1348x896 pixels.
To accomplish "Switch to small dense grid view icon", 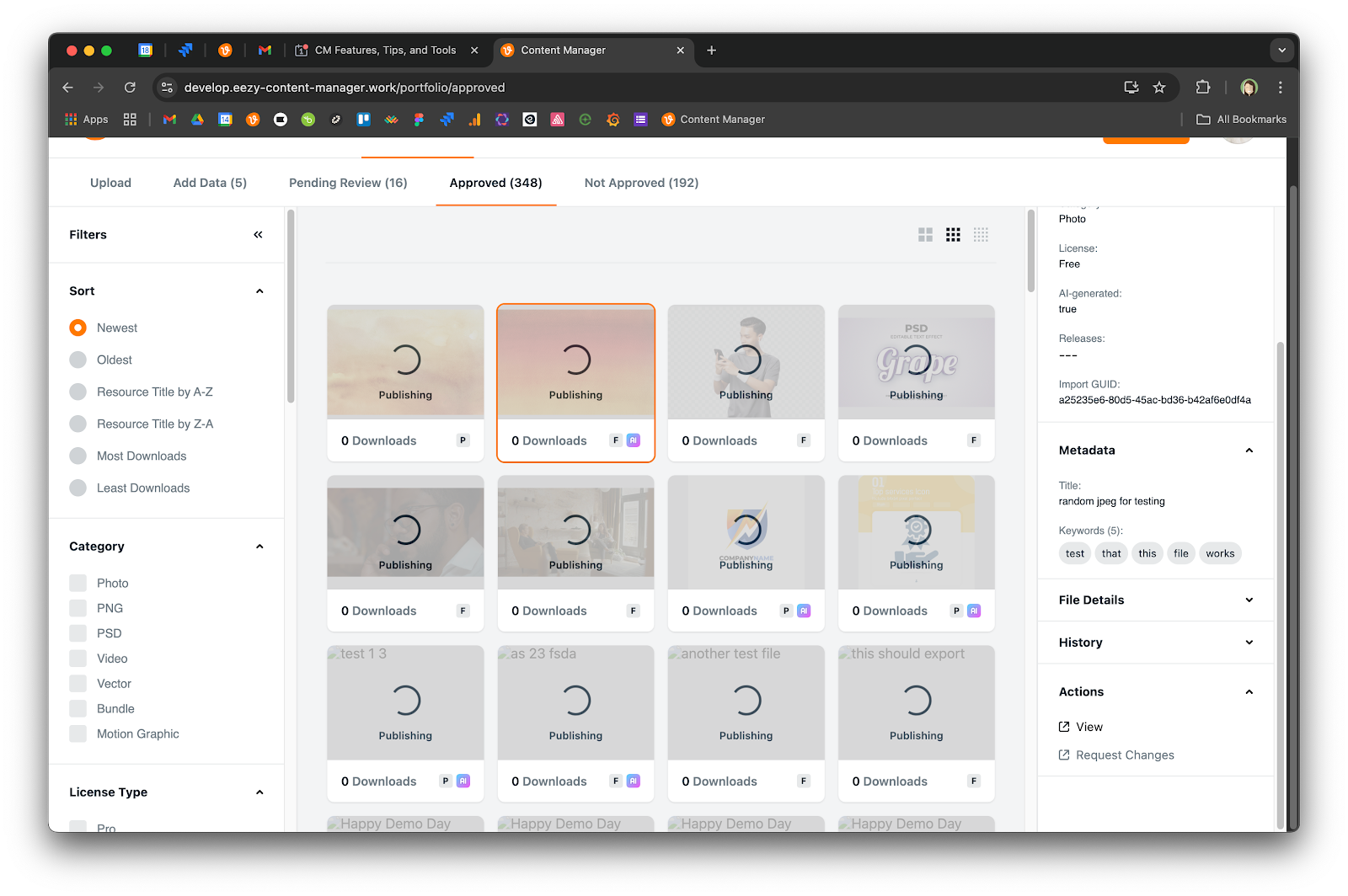I will click(981, 235).
